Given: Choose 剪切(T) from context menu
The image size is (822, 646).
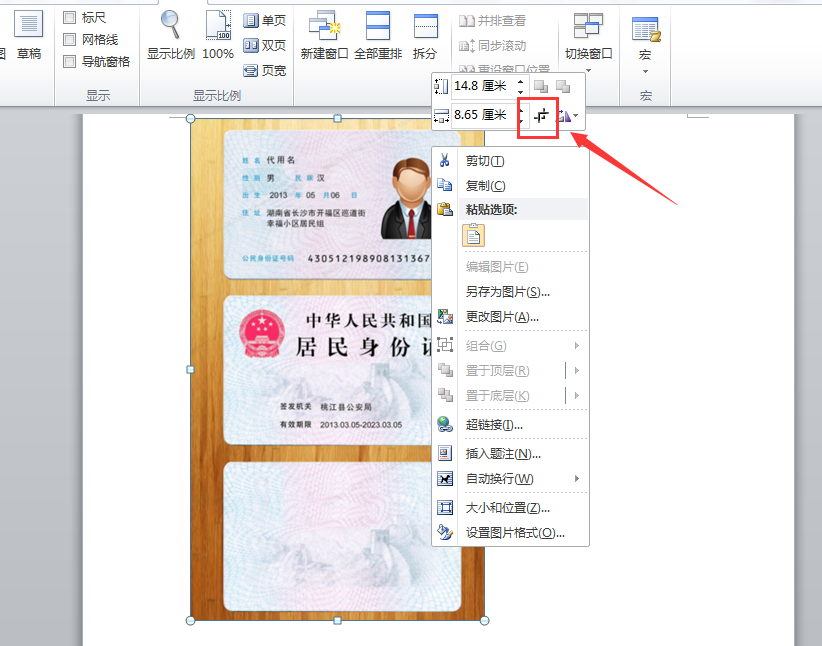Looking at the screenshot, I should 511,160.
